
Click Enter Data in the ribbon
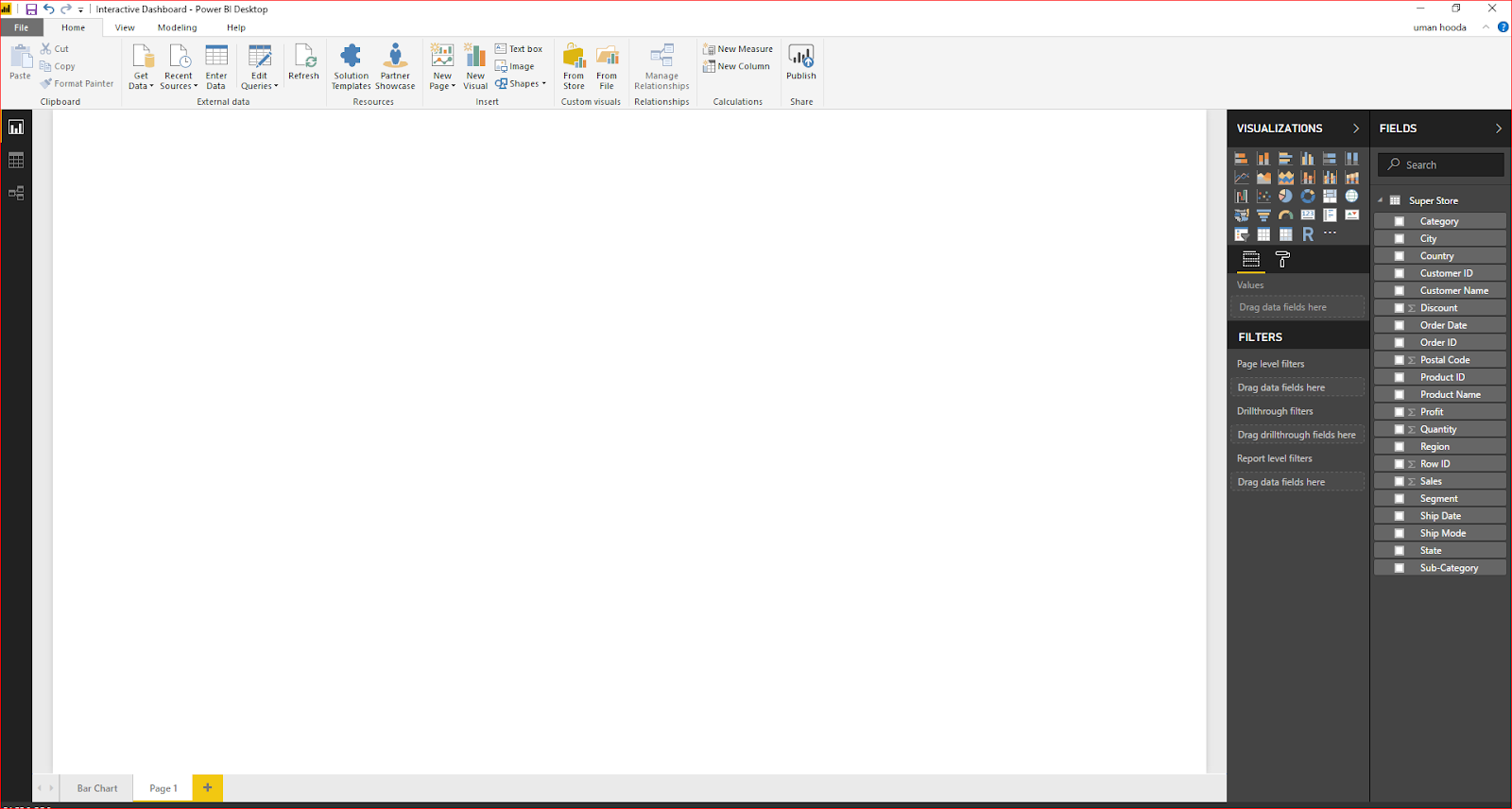[x=216, y=67]
